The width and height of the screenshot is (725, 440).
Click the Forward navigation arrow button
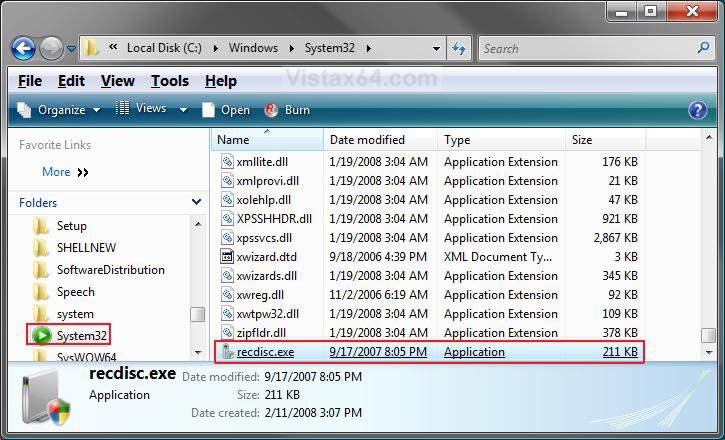coord(51,48)
